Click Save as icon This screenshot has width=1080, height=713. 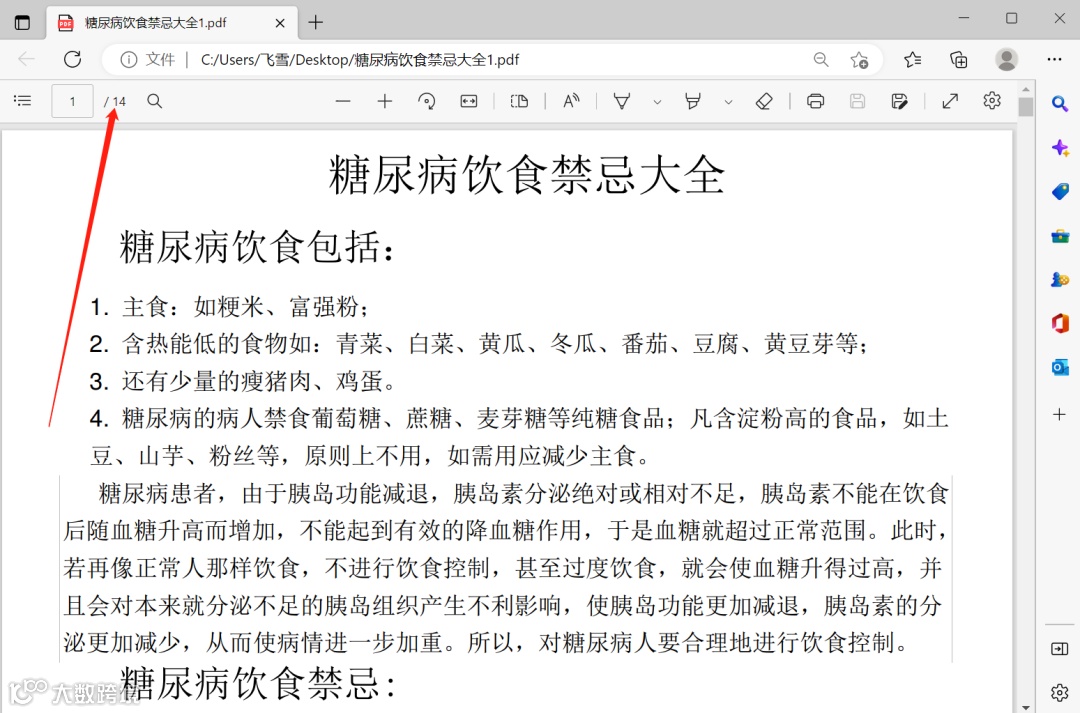(x=900, y=101)
